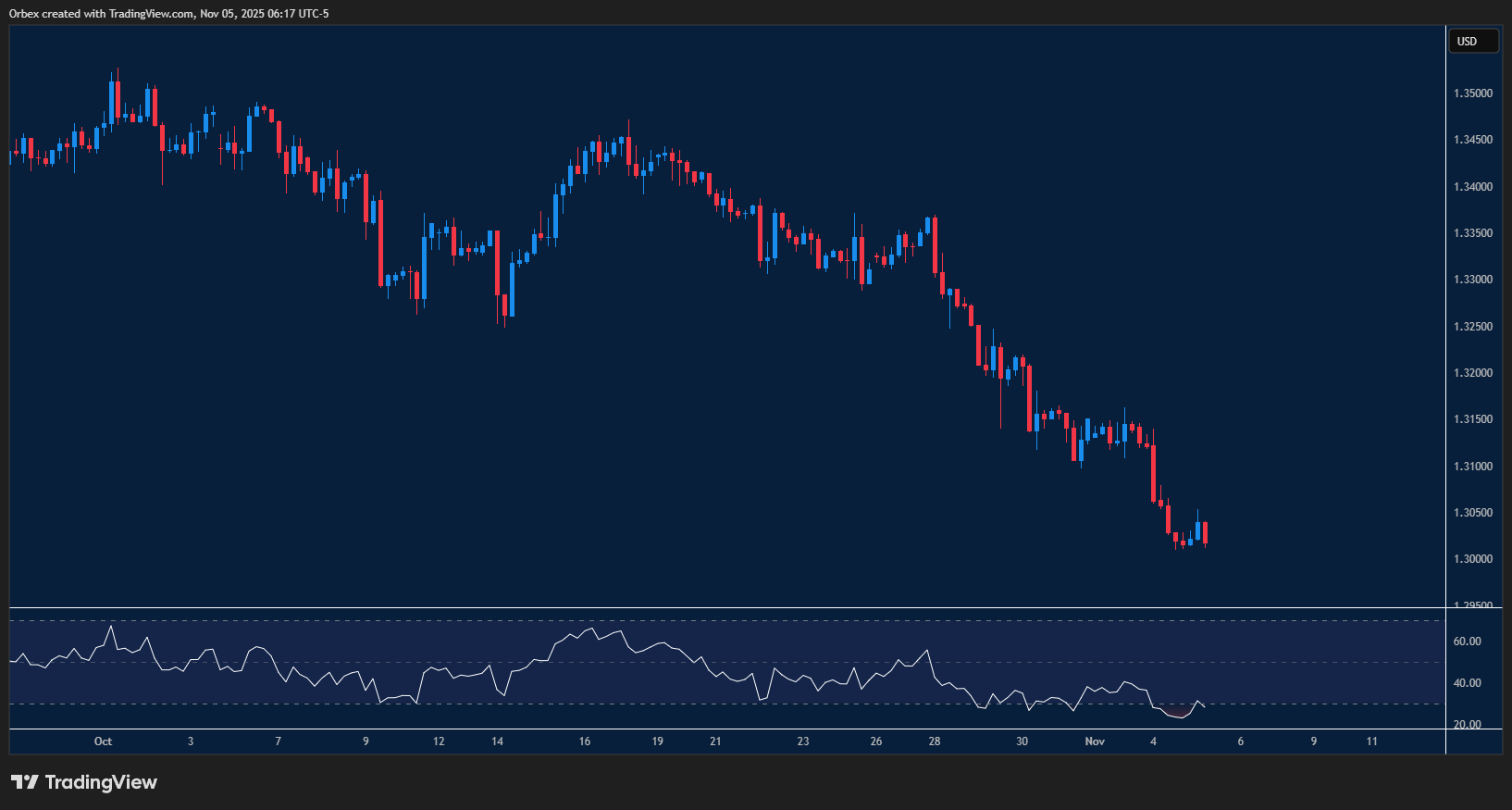The height and width of the screenshot is (810, 1512).
Task: Click the divider between price and RSI panes
Action: [727, 608]
